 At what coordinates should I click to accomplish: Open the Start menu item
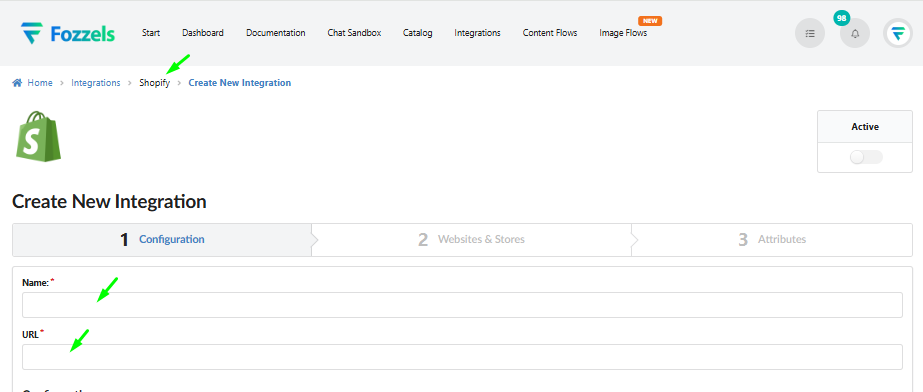pos(151,33)
